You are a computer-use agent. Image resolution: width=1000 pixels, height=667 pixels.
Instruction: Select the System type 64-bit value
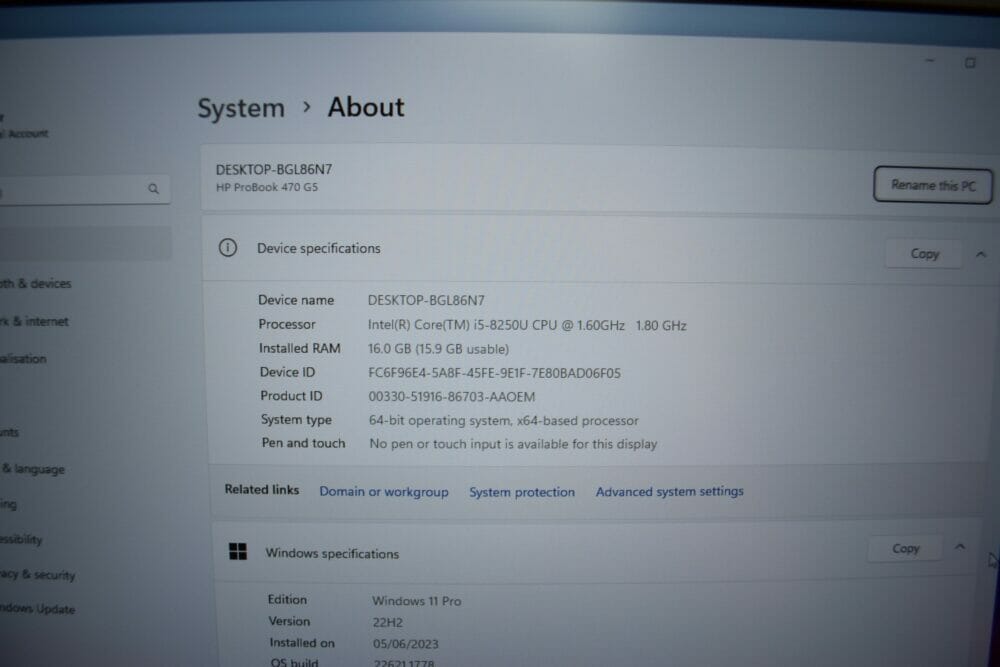[503, 421]
